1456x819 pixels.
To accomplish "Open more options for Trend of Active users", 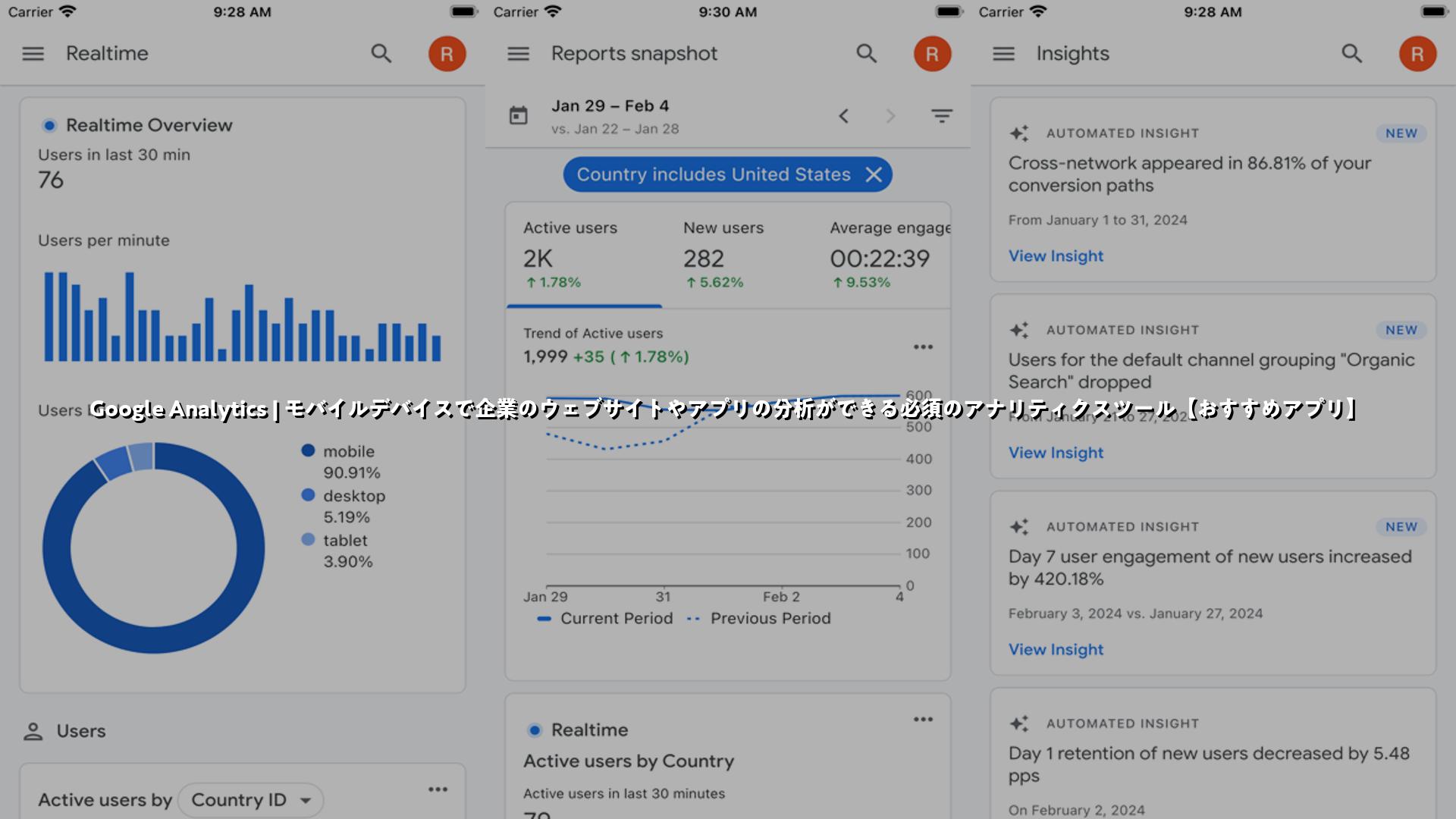I will [923, 347].
